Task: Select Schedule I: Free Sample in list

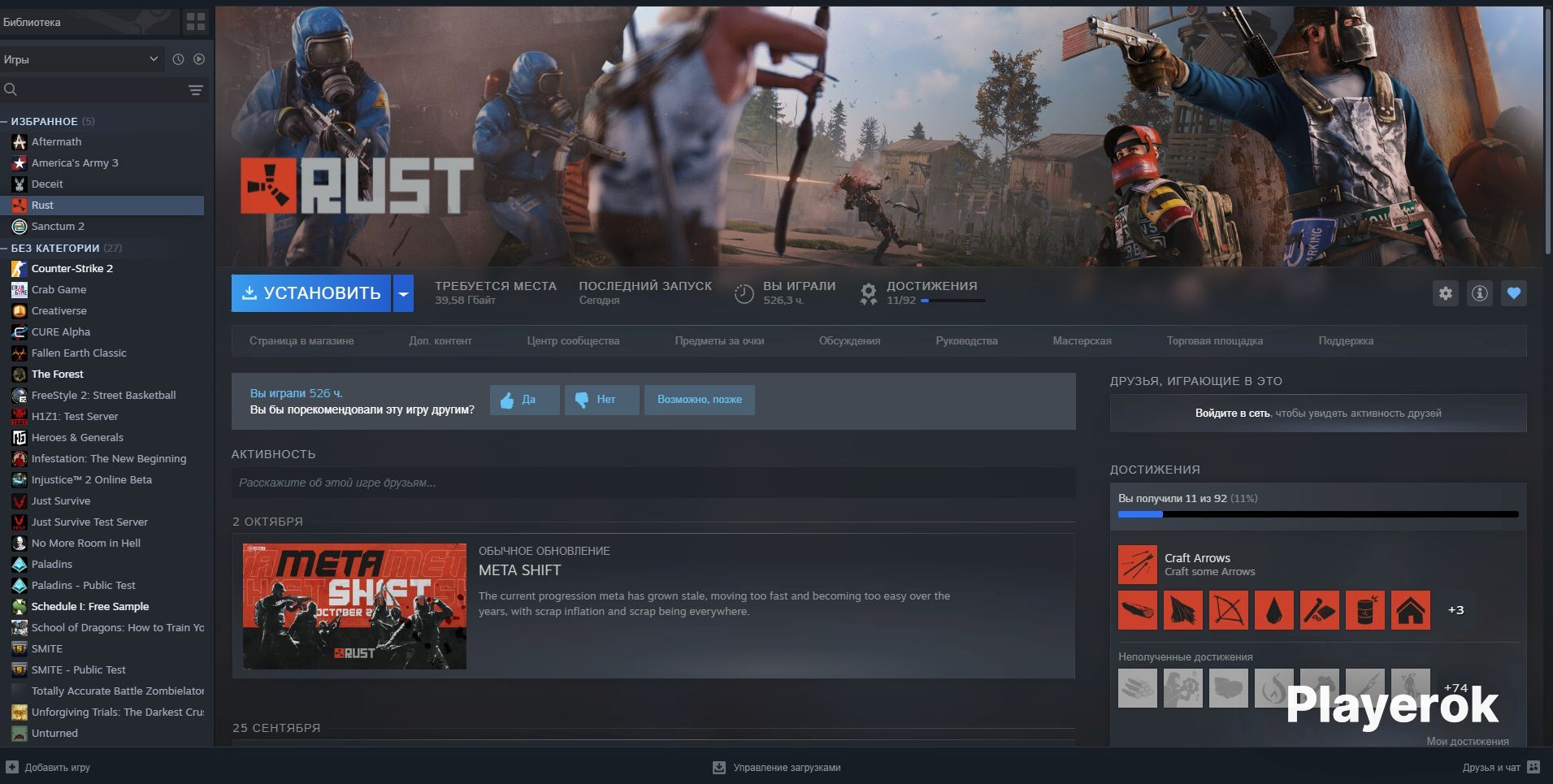Action: (102, 606)
